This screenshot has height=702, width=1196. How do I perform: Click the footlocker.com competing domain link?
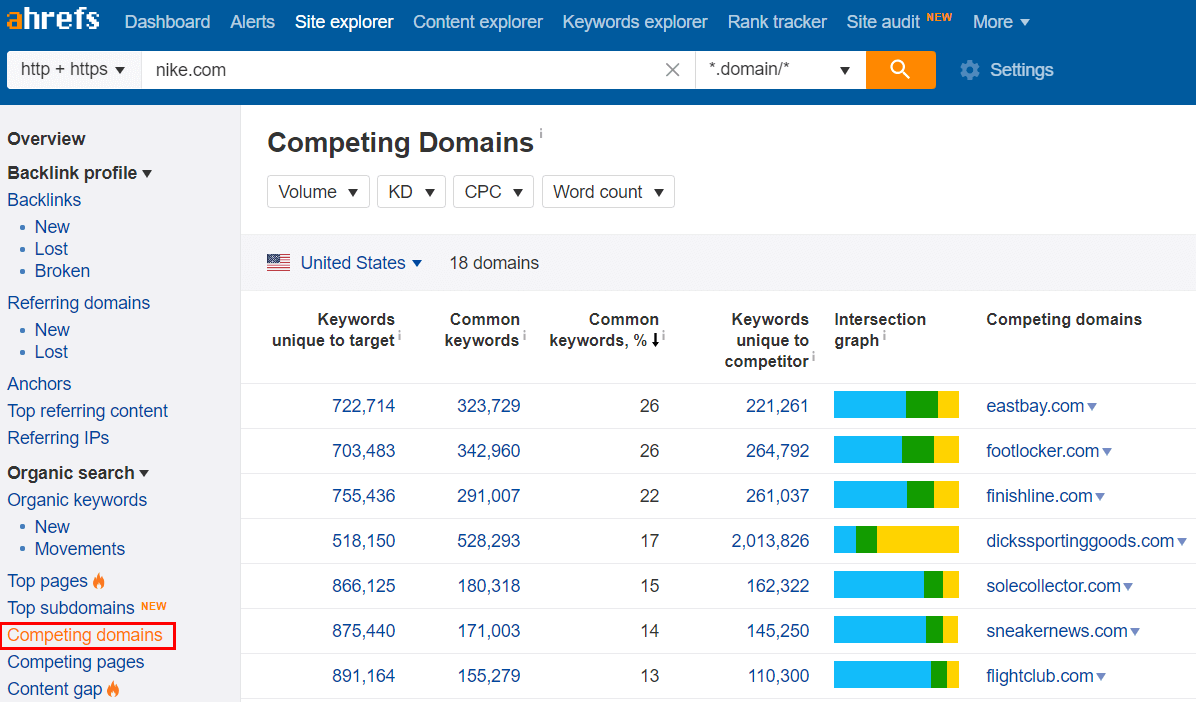[x=1042, y=451]
